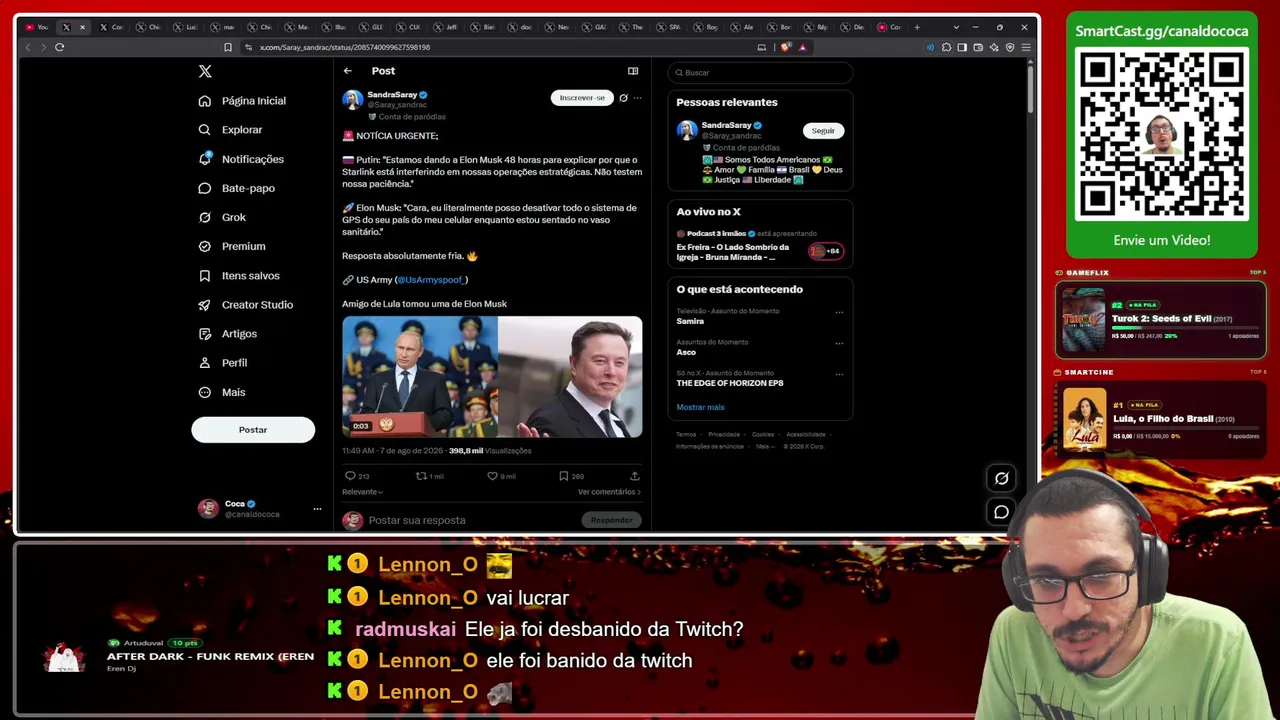The height and width of the screenshot is (720, 1280).
Task: Go back with the post back arrow
Action: 347,71
